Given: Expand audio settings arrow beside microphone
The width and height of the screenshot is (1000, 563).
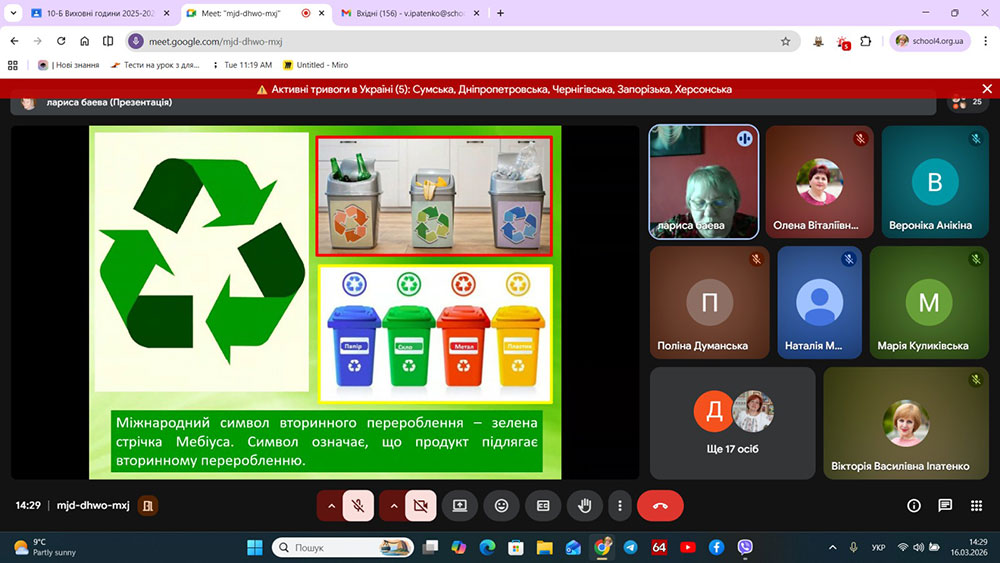Looking at the screenshot, I should point(331,506).
